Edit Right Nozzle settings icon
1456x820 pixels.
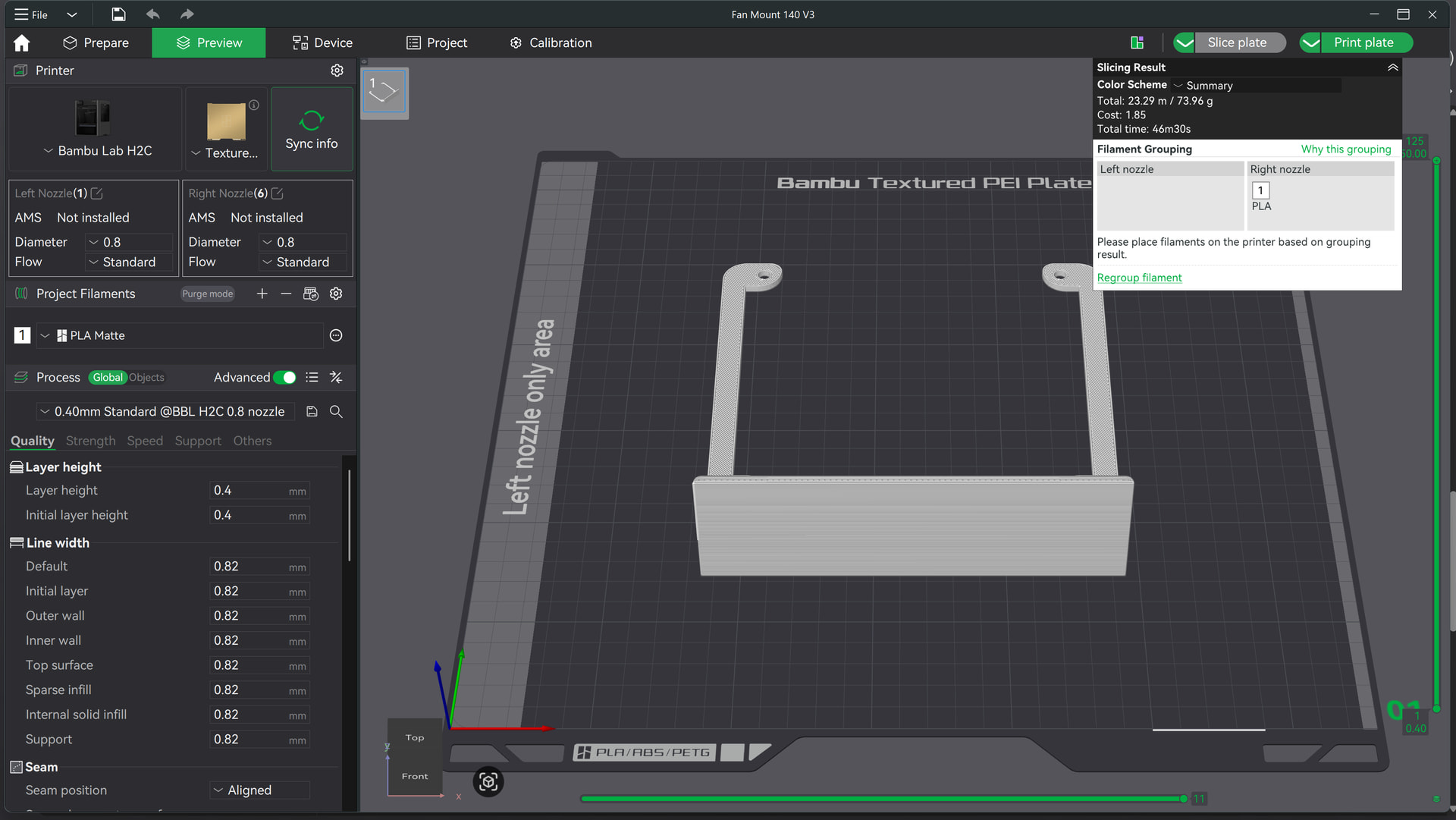(278, 193)
